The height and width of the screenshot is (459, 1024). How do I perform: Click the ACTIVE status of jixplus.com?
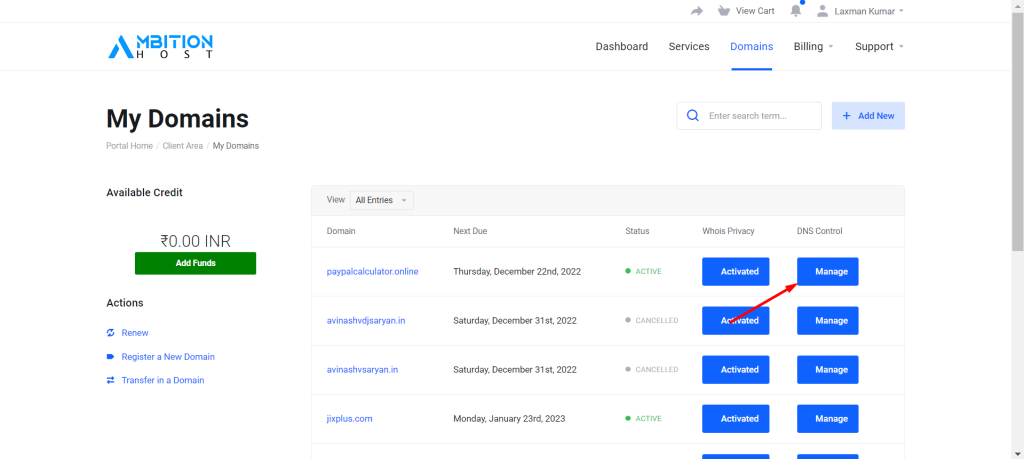click(643, 419)
